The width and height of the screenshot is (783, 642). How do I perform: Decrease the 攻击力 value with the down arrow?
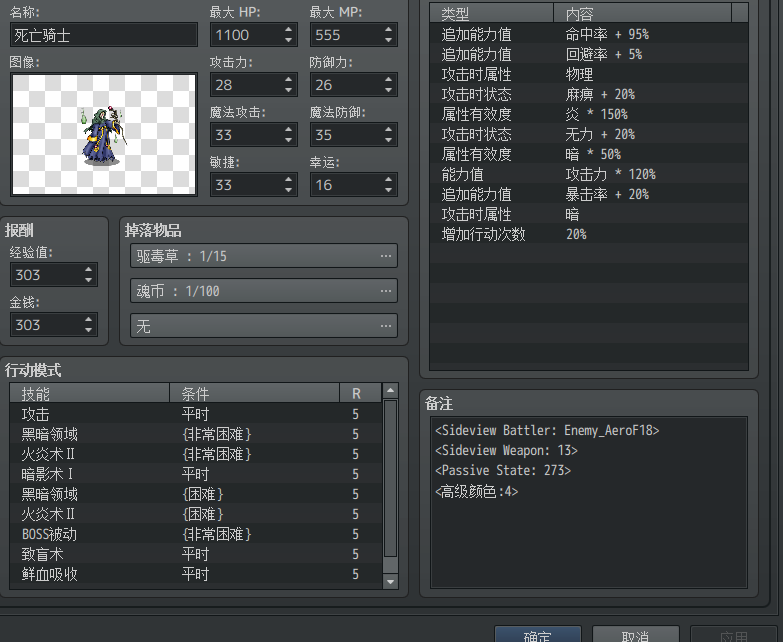click(289, 90)
